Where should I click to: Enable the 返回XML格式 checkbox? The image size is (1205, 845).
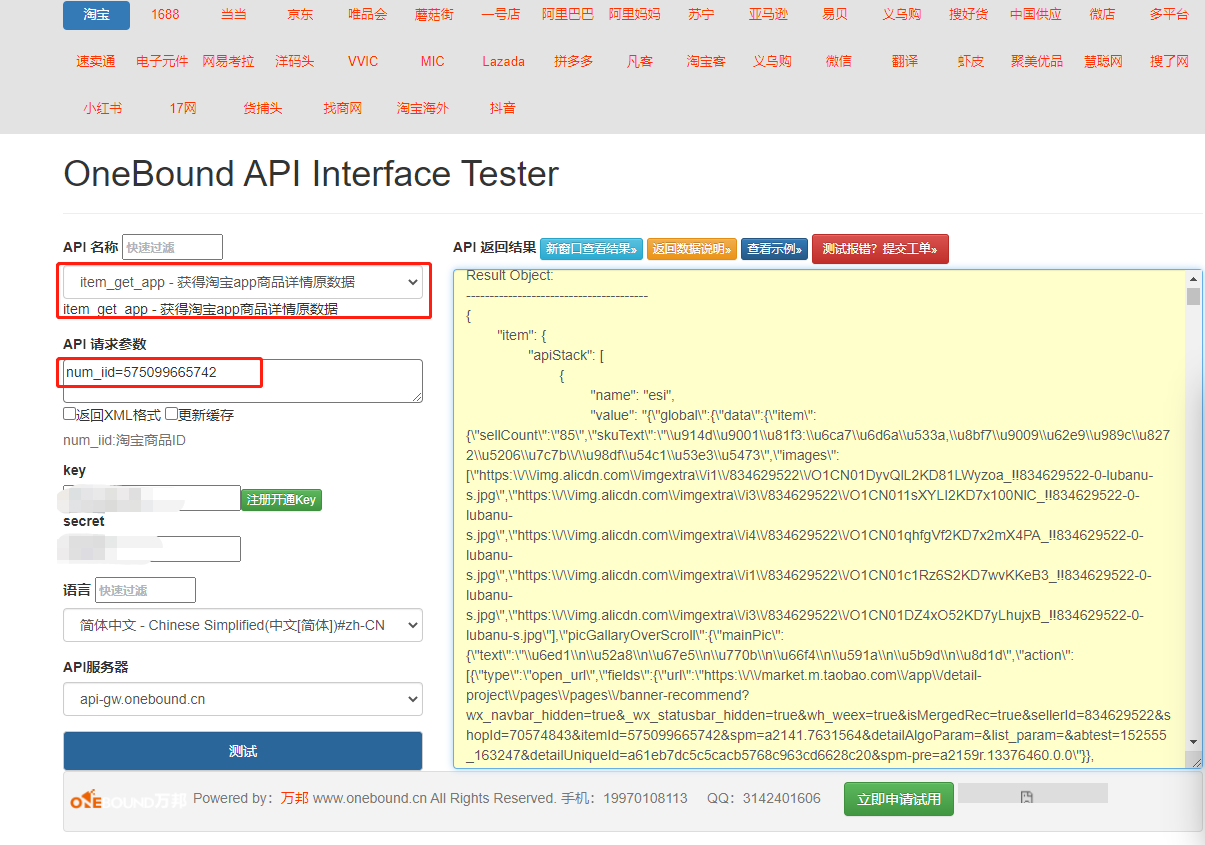(70, 413)
